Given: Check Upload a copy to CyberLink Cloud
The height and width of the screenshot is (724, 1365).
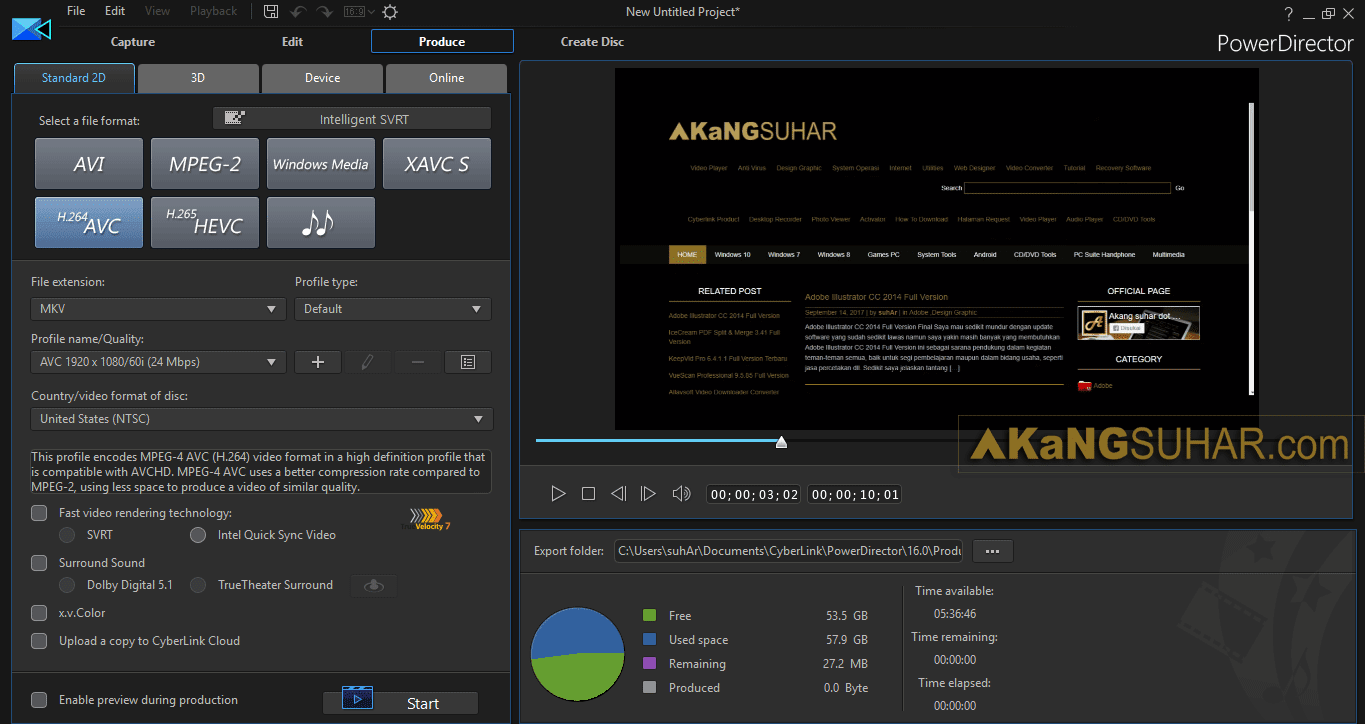Looking at the screenshot, I should coord(39,641).
